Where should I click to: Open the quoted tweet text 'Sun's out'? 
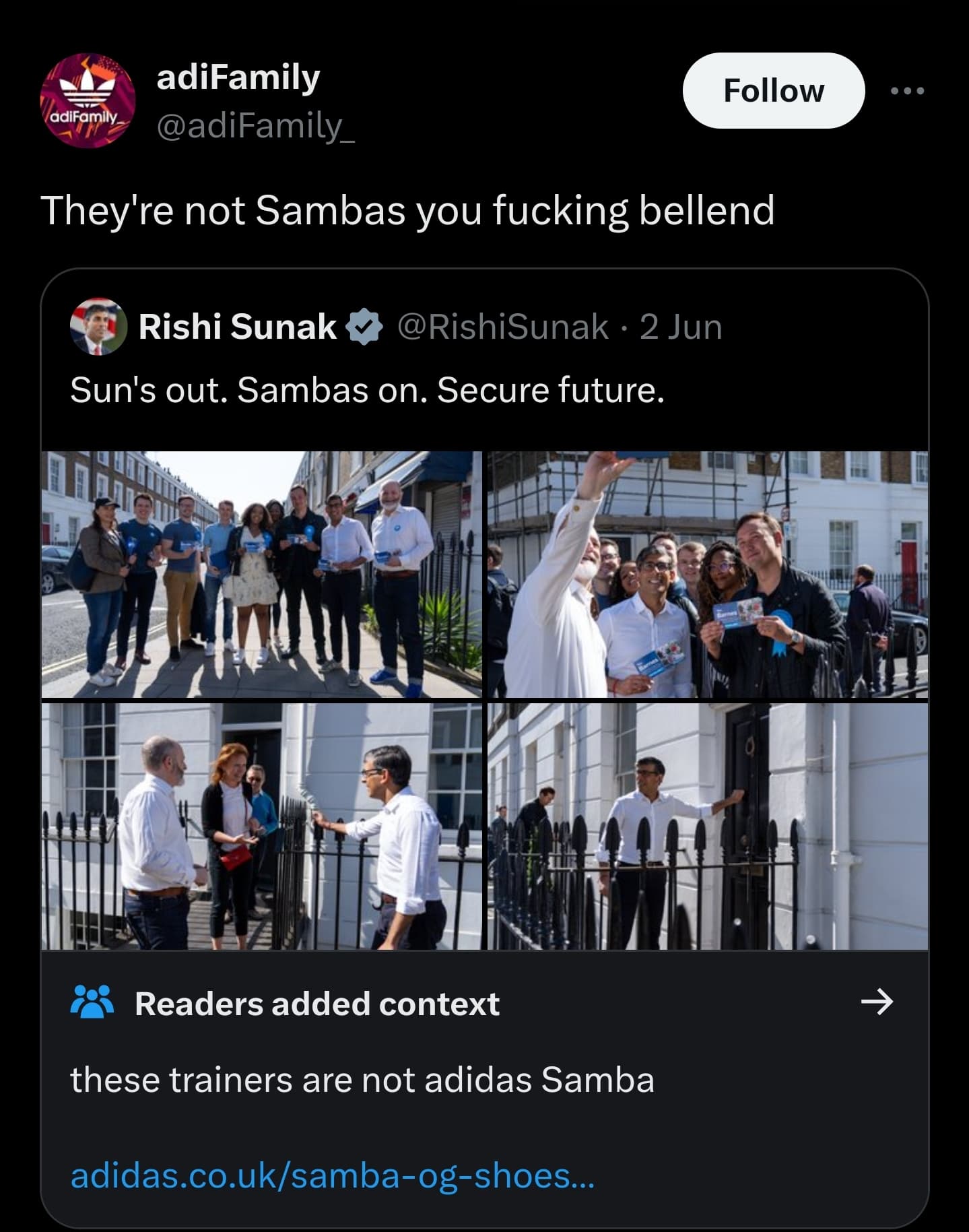(367, 390)
